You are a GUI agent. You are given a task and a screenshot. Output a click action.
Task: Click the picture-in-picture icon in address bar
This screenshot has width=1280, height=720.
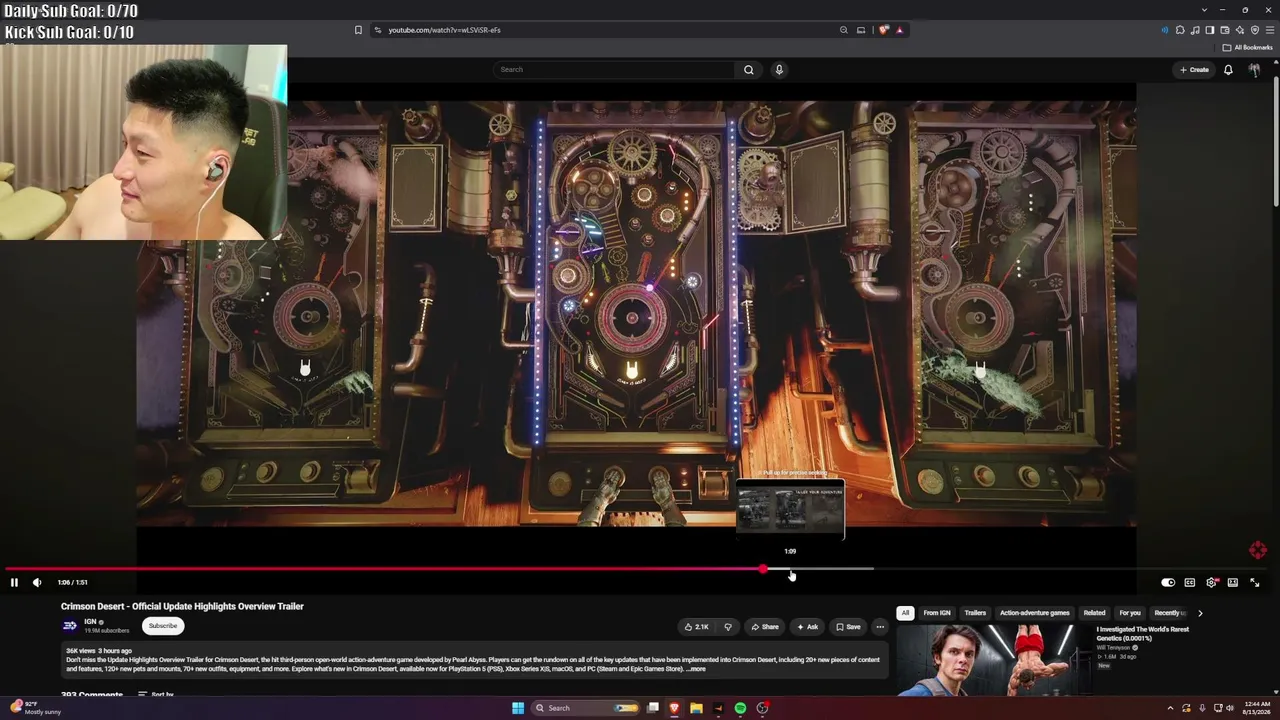tap(861, 30)
